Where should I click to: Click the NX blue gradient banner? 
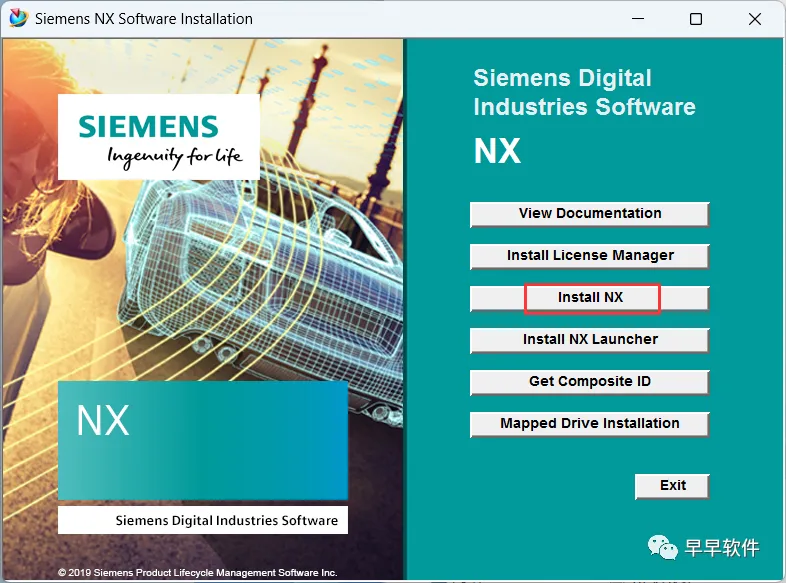pos(203,441)
